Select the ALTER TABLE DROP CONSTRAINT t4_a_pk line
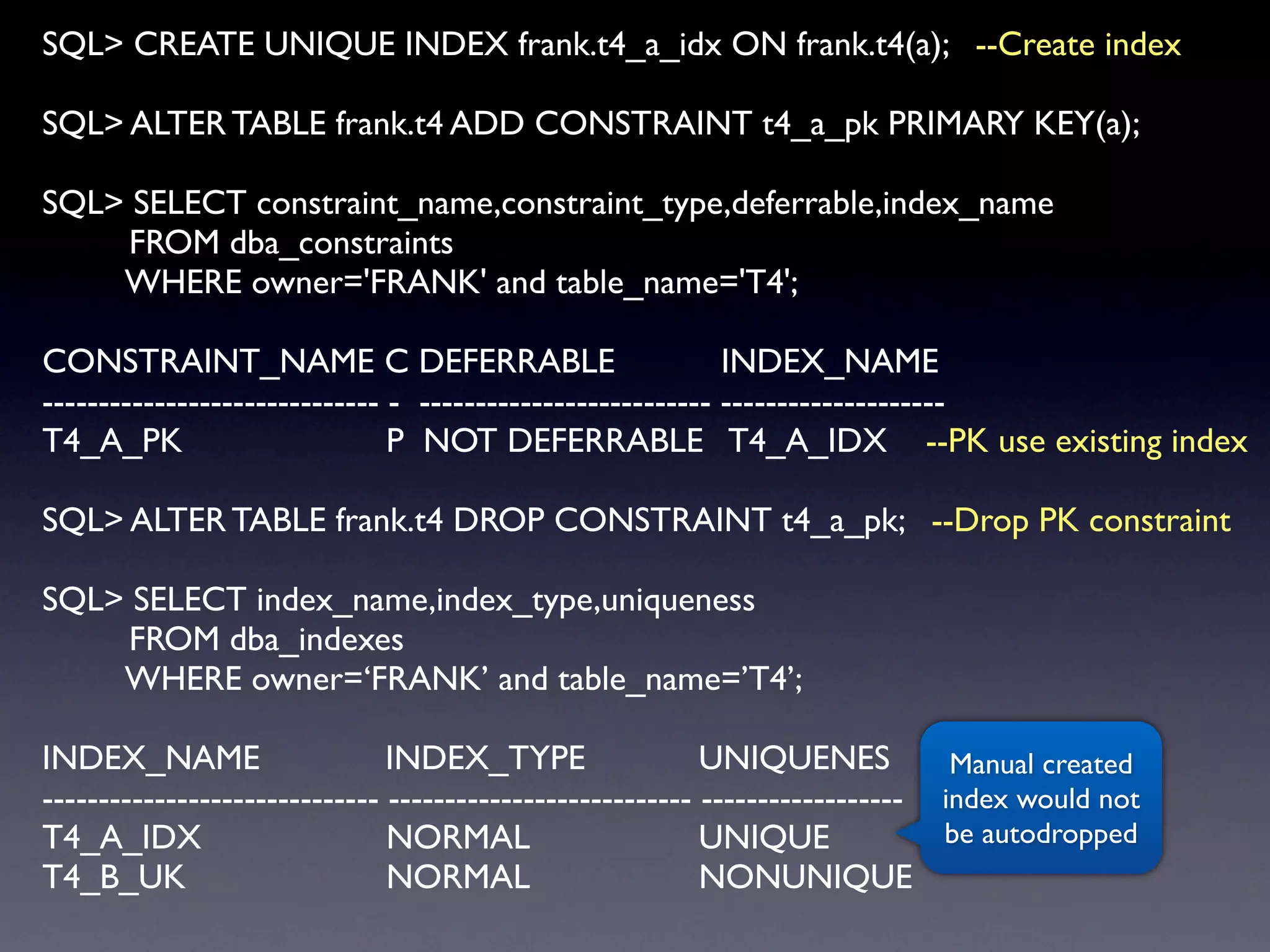Screen dimensions: 1270x952 pos(474,521)
